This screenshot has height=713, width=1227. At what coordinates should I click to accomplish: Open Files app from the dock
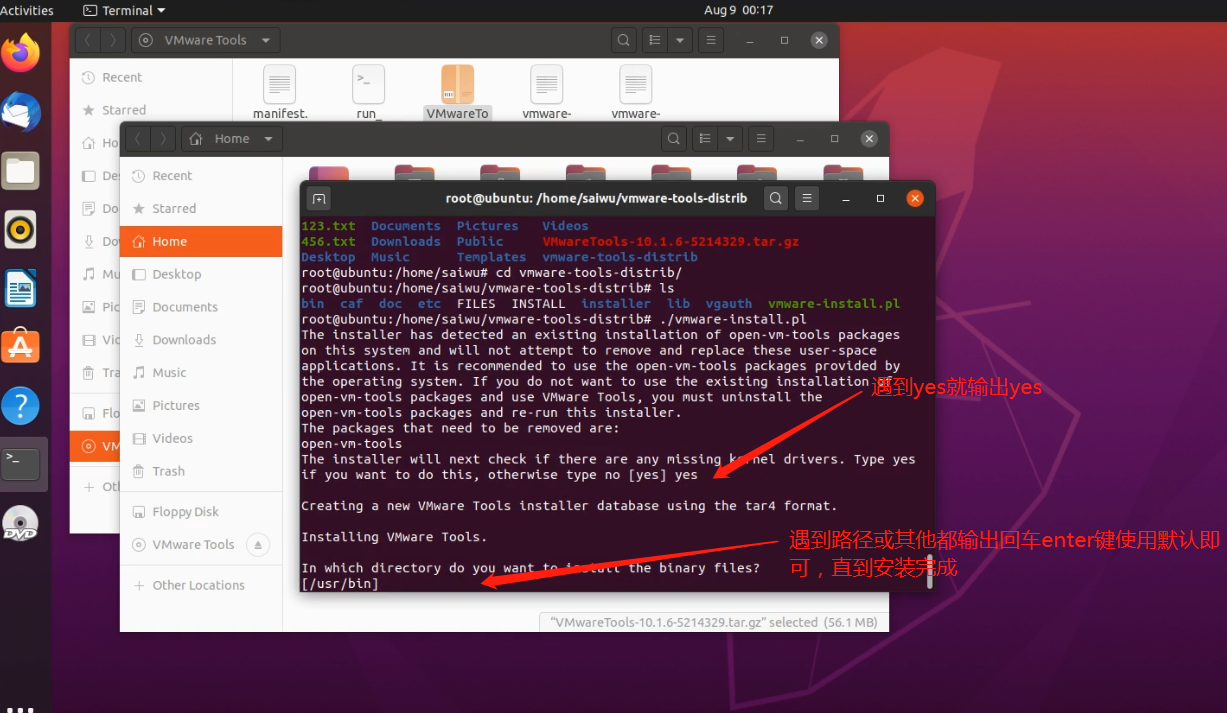click(x=21, y=170)
